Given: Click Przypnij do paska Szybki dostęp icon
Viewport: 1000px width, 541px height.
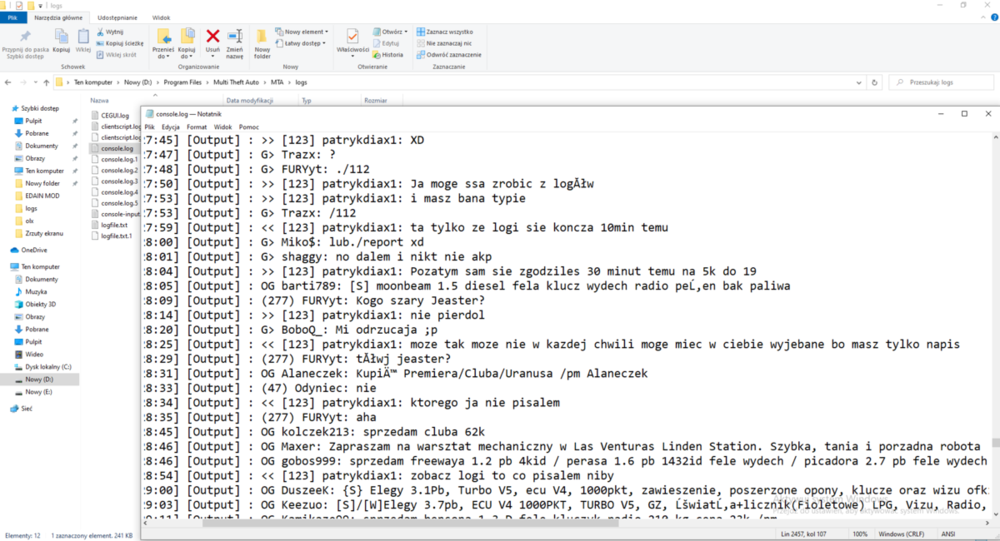Looking at the screenshot, I should [x=26, y=37].
